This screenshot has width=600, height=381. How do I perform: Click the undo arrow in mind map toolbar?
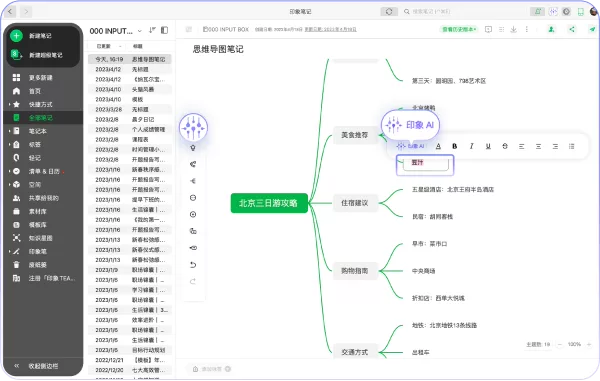(x=193, y=265)
